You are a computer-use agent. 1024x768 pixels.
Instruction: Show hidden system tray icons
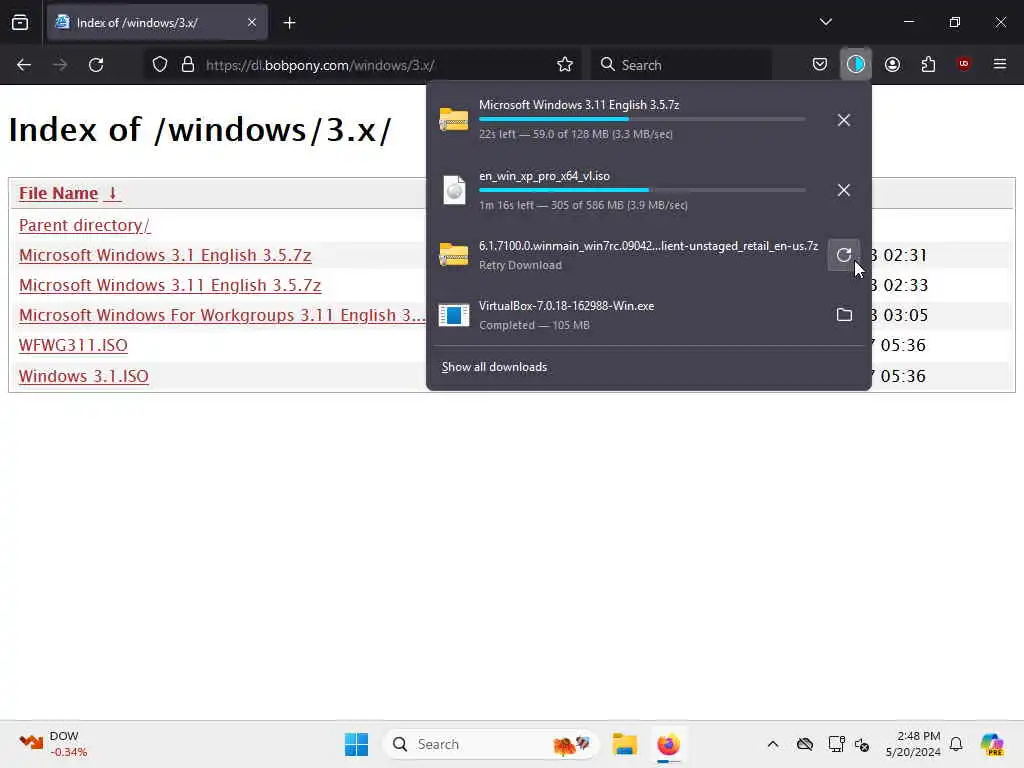(x=773, y=744)
